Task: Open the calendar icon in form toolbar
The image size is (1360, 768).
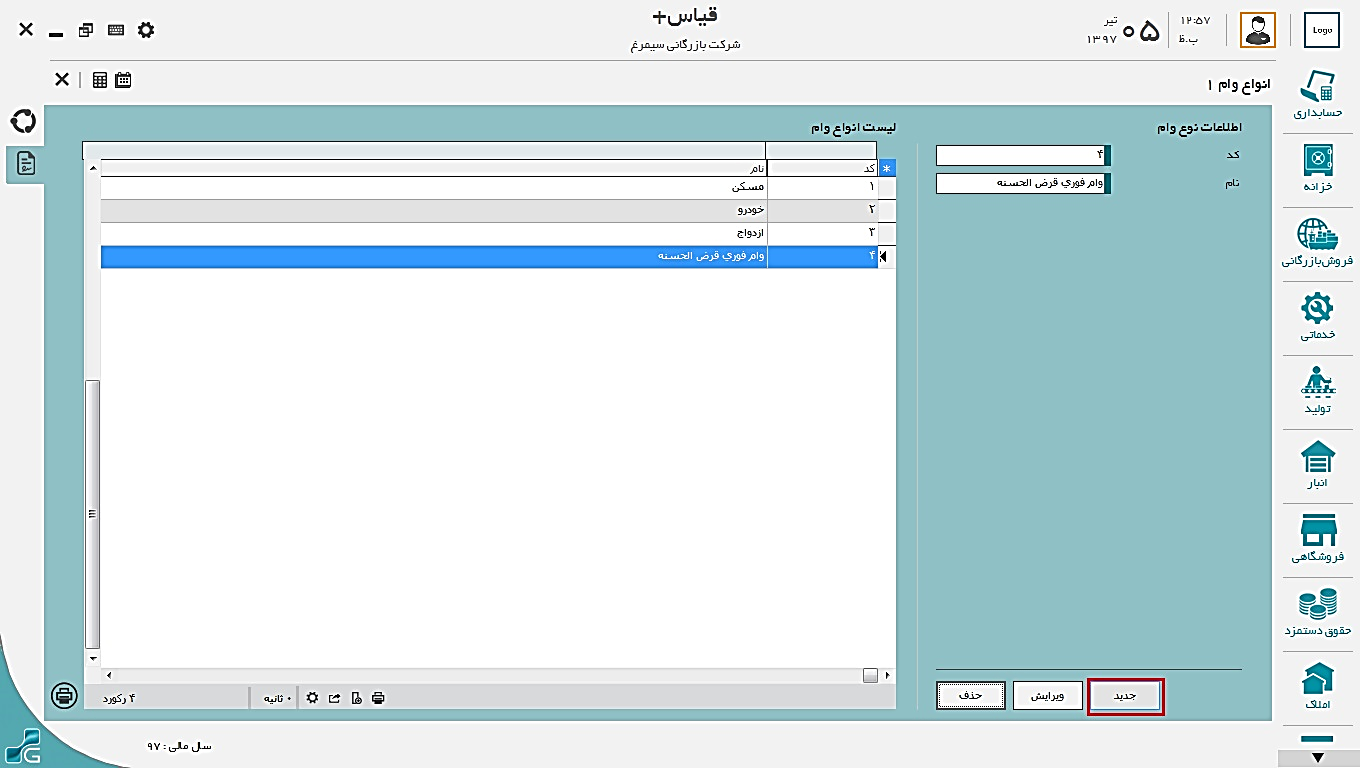Action: pyautogui.click(x=123, y=80)
